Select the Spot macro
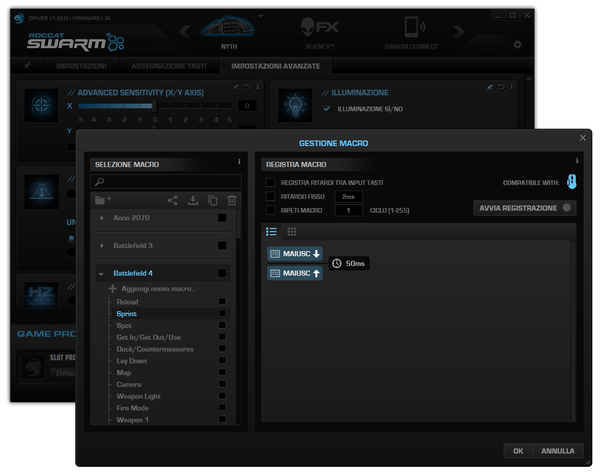 (x=124, y=325)
